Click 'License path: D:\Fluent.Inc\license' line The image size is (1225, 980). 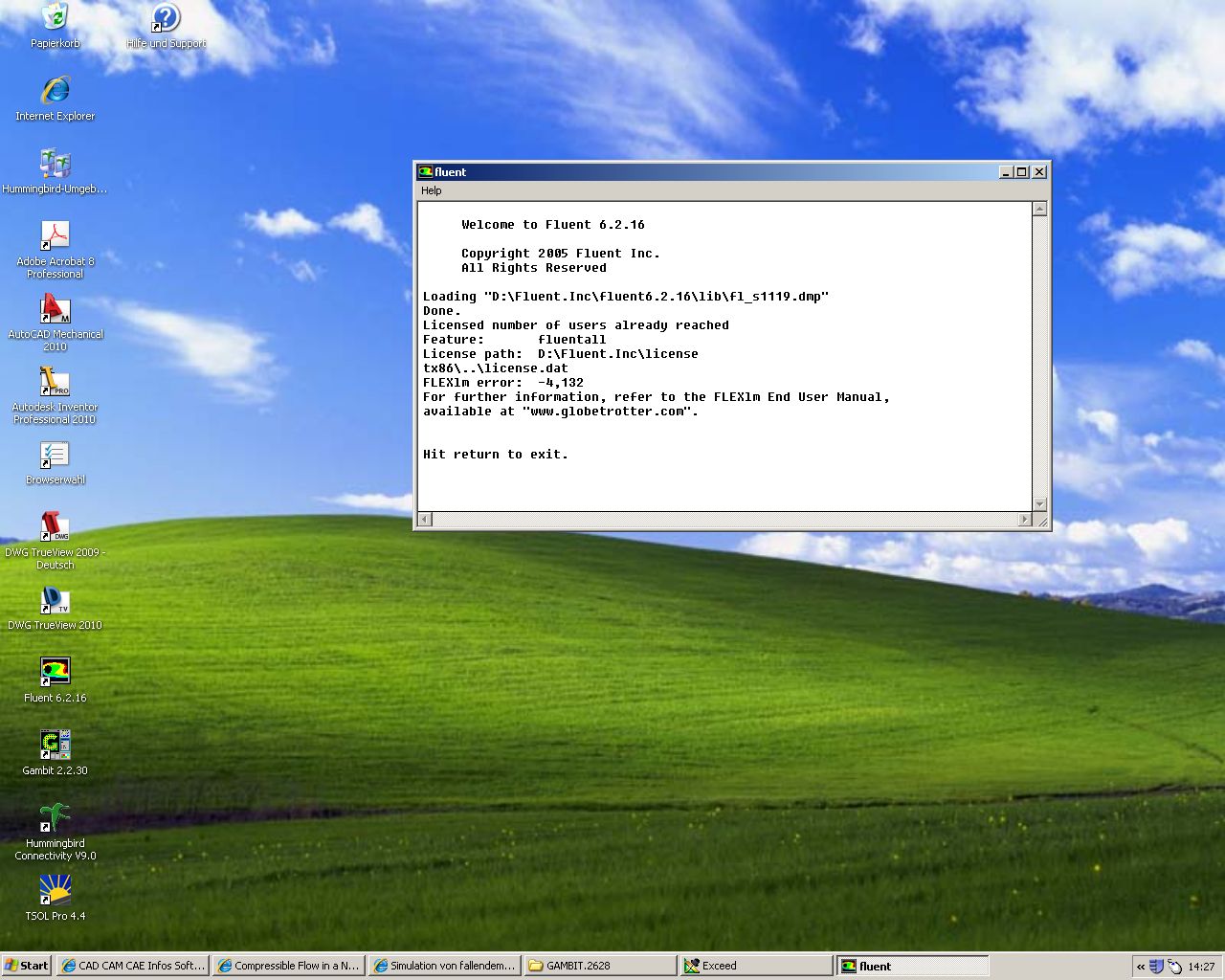pos(561,354)
